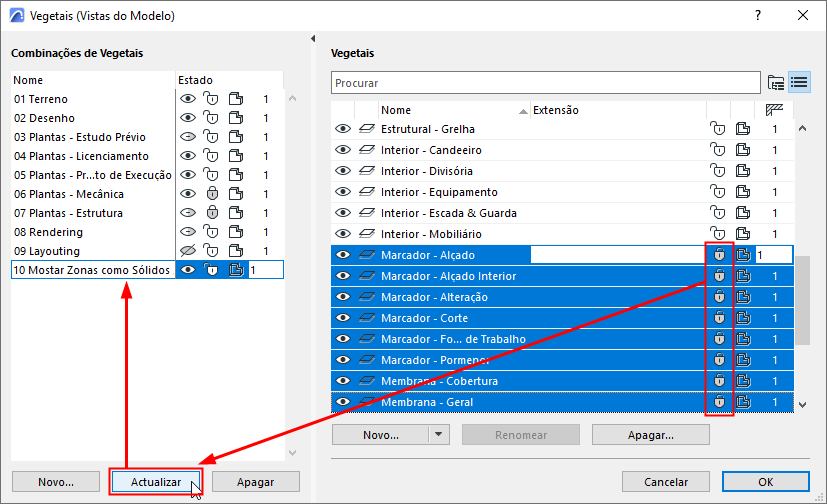The width and height of the screenshot is (827, 504).
Task: Sort layers by the Nome column header
Action: [x=454, y=110]
